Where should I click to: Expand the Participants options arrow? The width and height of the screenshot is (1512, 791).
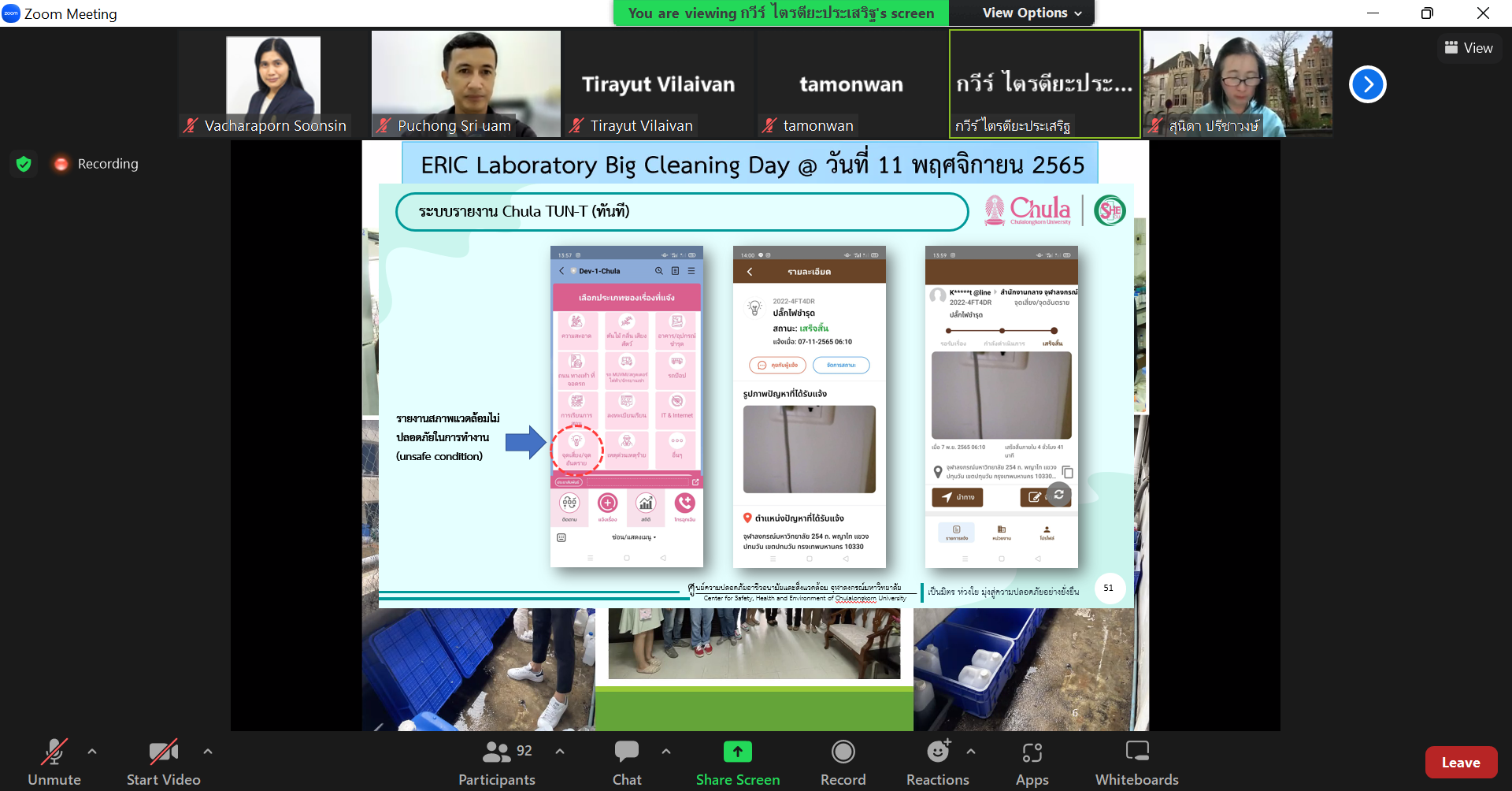(x=560, y=752)
